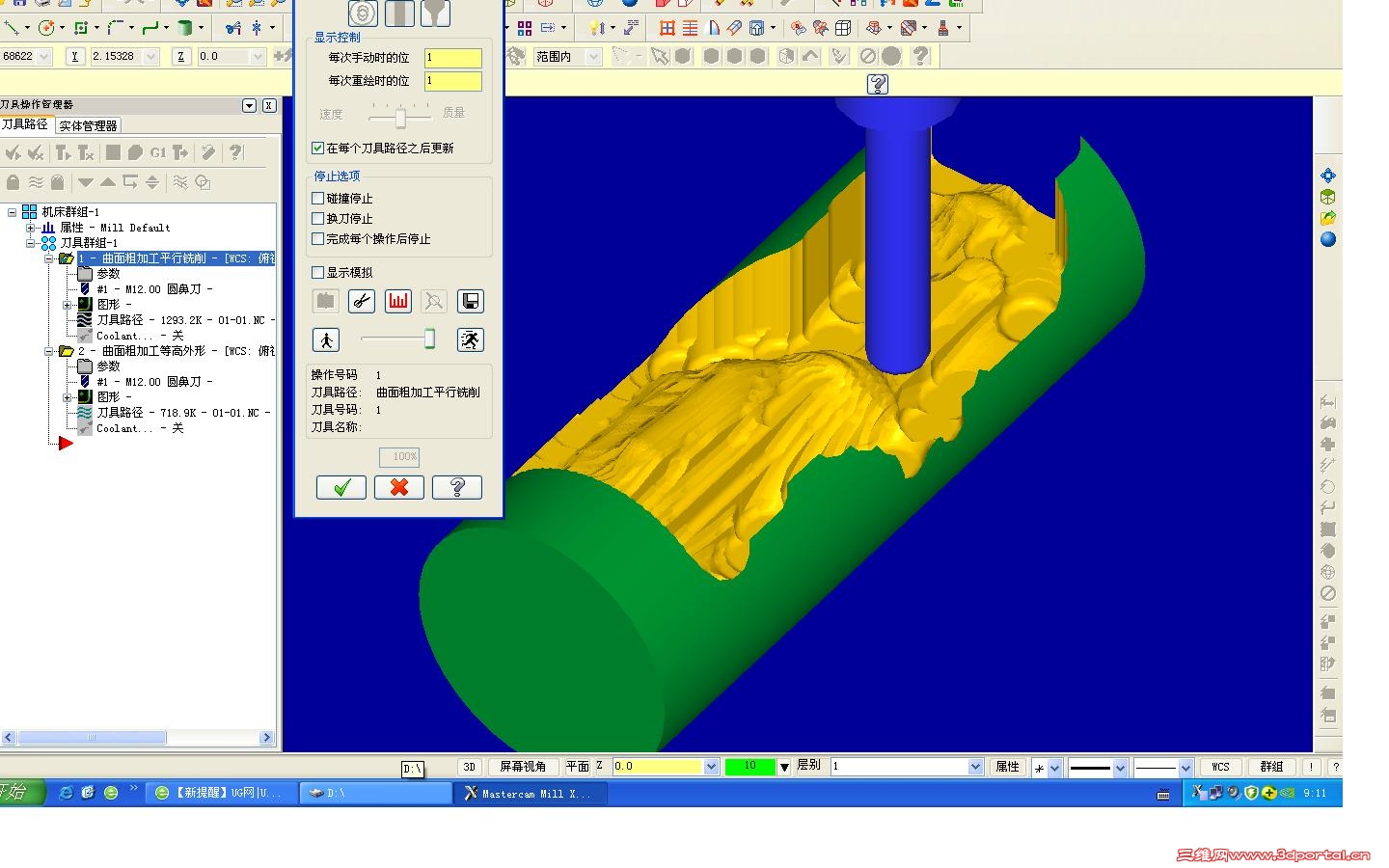
Task: Open the 层别 level dropdown
Action: 975,767
